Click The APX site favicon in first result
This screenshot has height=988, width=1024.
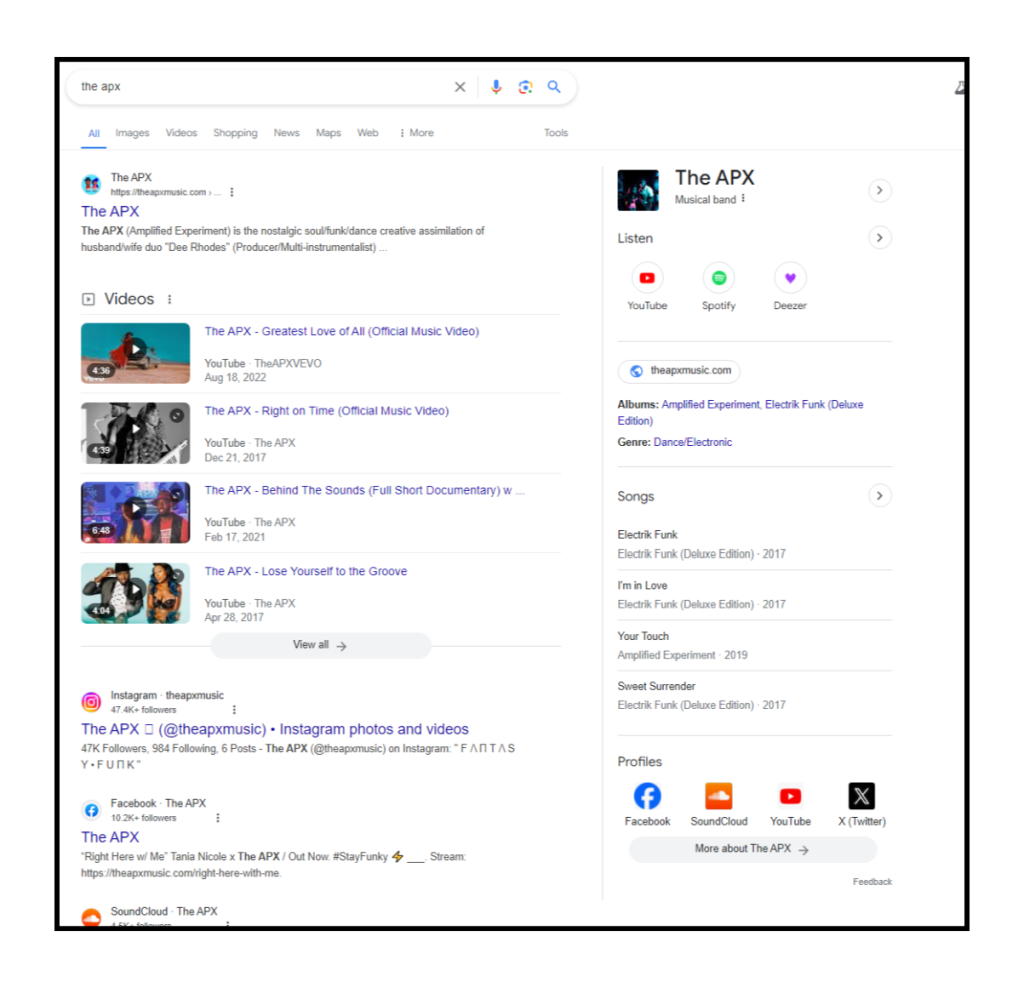(91, 185)
